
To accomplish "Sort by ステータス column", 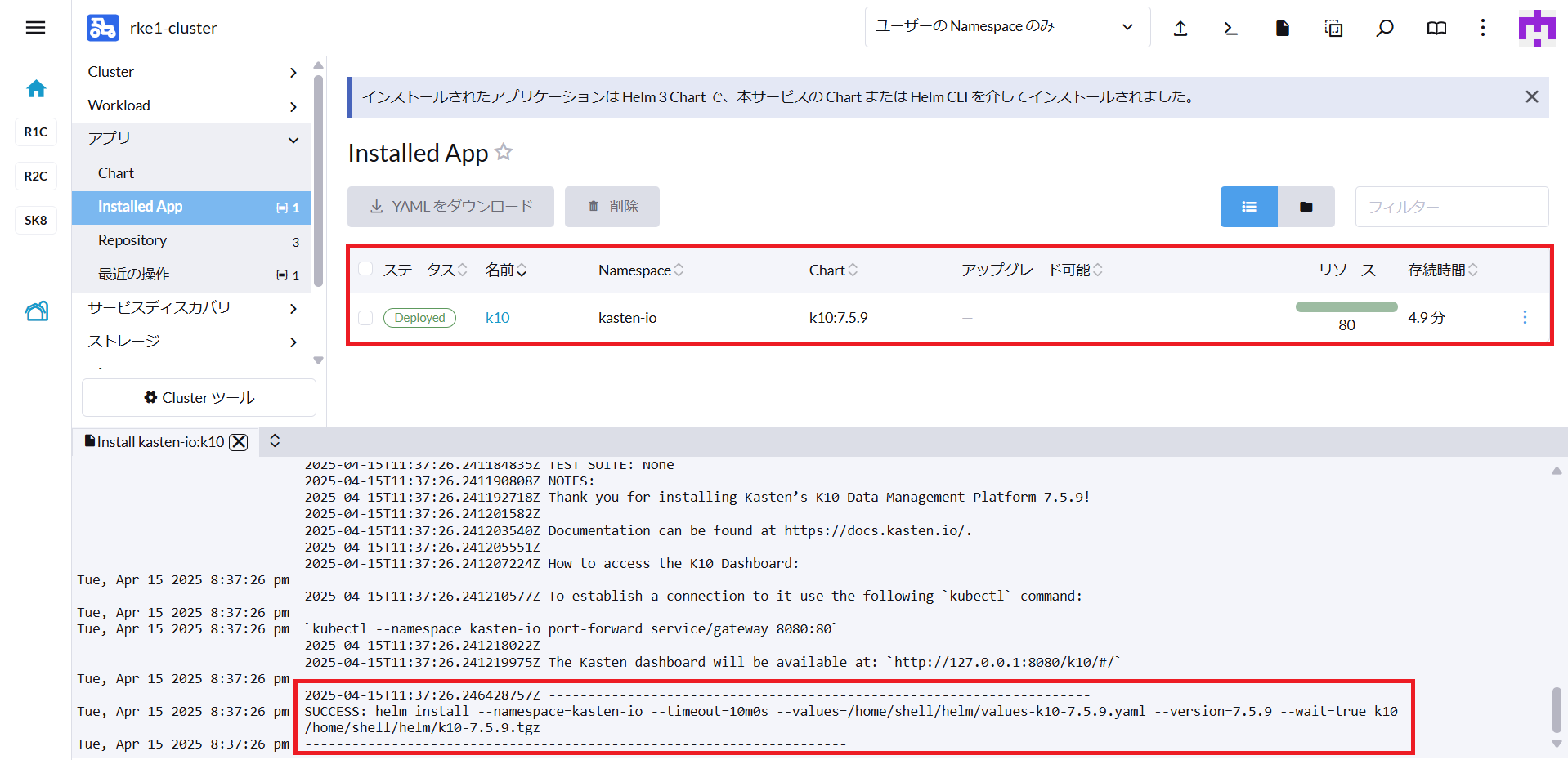I will click(425, 270).
